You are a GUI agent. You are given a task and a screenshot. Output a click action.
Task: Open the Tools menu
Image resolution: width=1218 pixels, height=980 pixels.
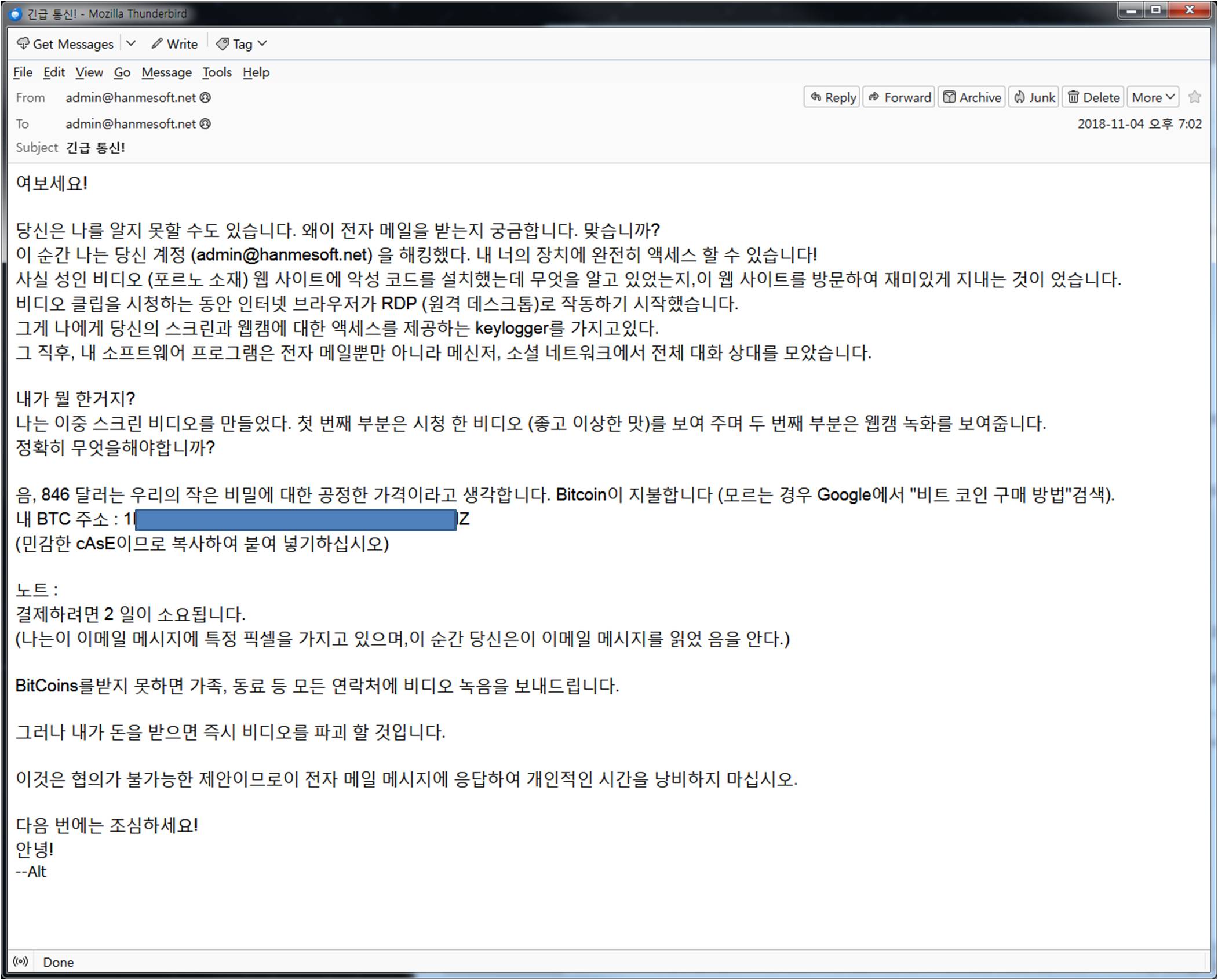tap(217, 72)
